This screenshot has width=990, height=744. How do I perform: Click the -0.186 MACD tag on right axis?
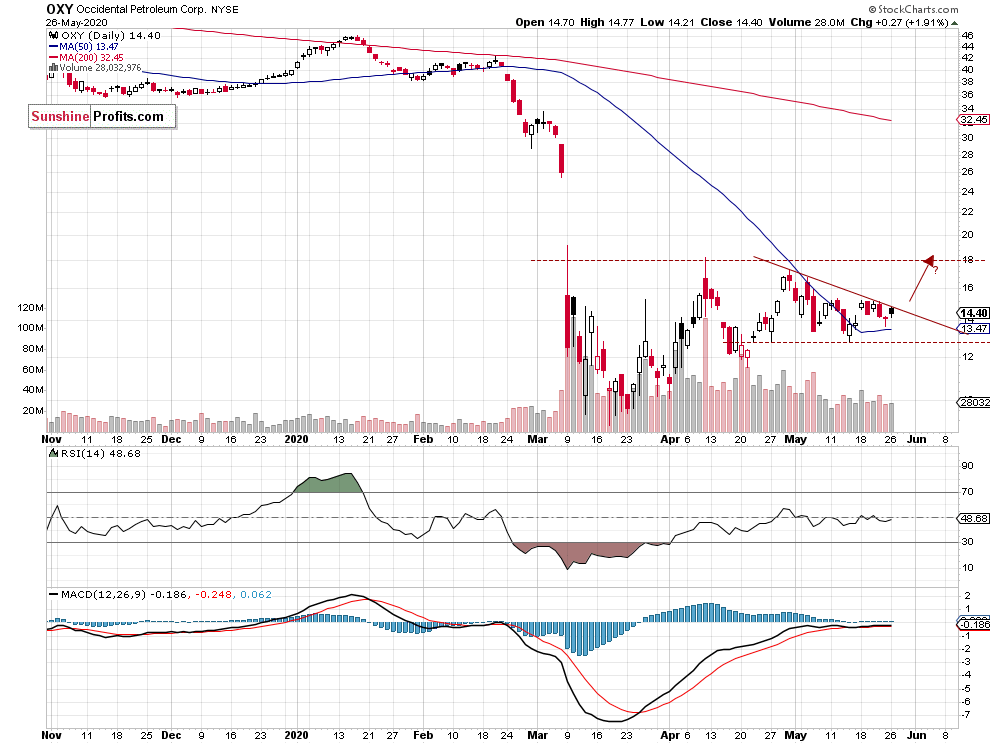pyautogui.click(x=974, y=625)
